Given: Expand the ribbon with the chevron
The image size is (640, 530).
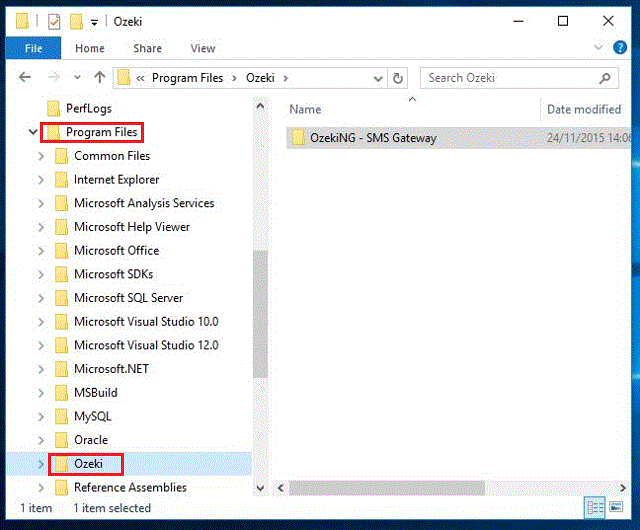Looking at the screenshot, I should pyautogui.click(x=598, y=47).
